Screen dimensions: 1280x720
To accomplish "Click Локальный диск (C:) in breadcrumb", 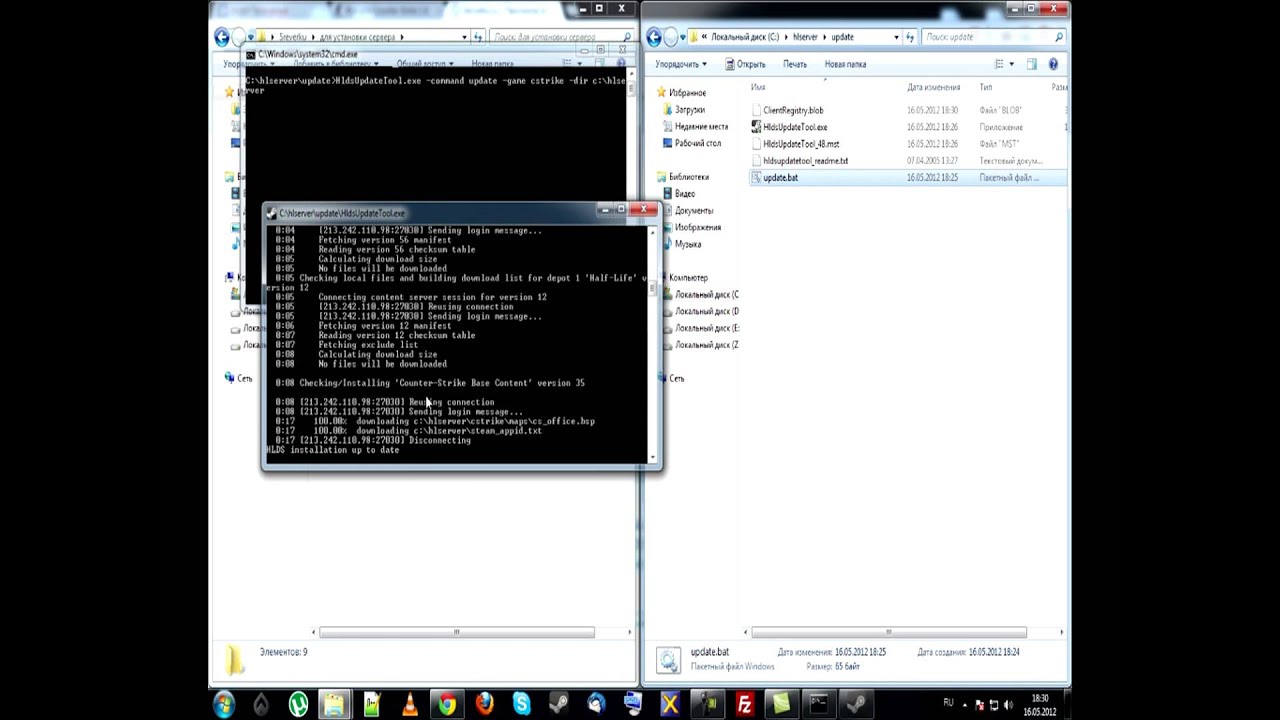I will pyautogui.click(x=745, y=37).
